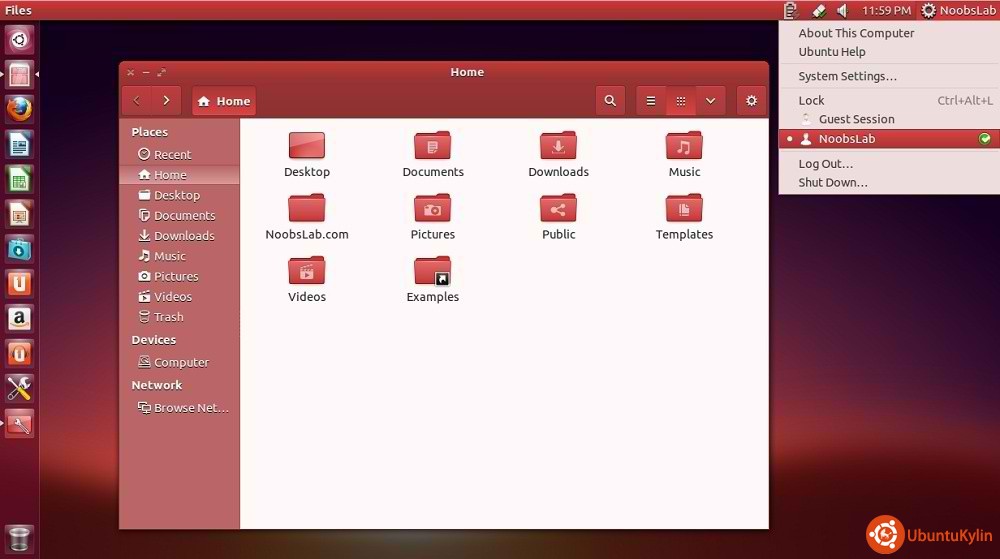Open the Pictures folder icon
This screenshot has width=1000, height=559.
pyautogui.click(x=432, y=209)
